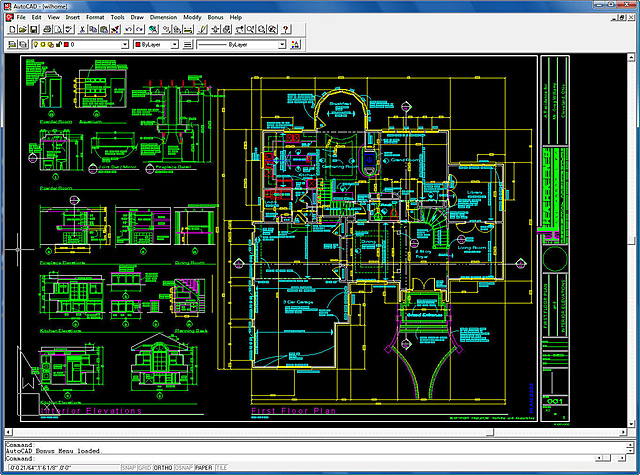Click the horizontal scrollbar right arrow
The height and width of the screenshot is (475, 640).
pyautogui.click(x=623, y=432)
